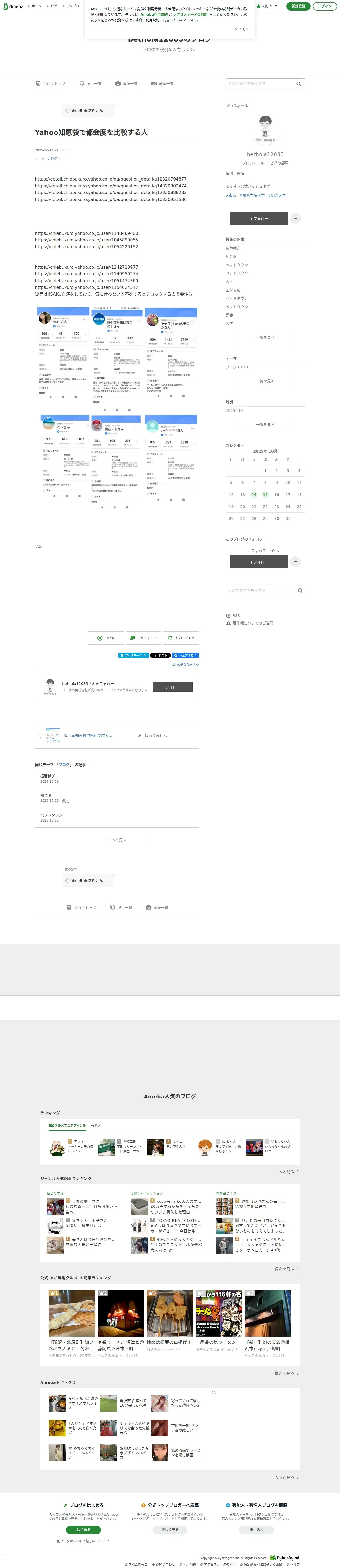The width and height of the screenshot is (340, 1568).
Task: Open 人気ブログ from the header
Action: point(267,6)
